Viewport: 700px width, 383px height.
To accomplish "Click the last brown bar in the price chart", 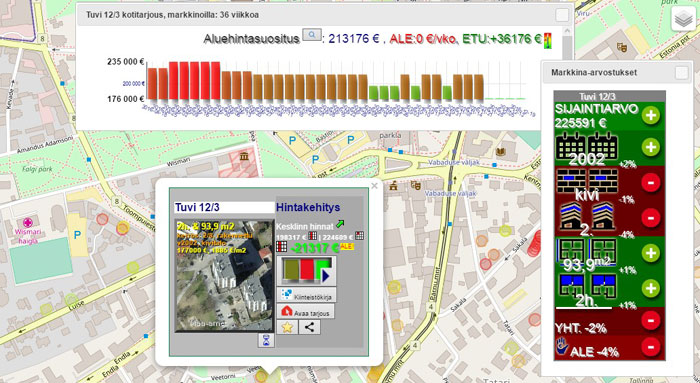I will point(479,87).
